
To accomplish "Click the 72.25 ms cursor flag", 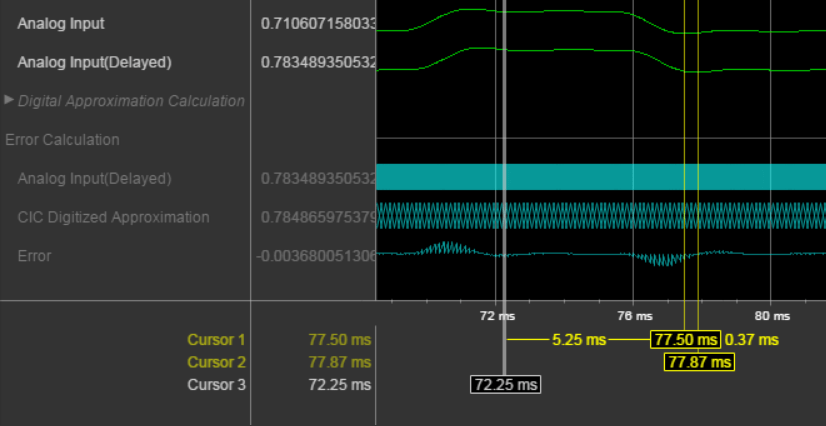I will click(505, 384).
